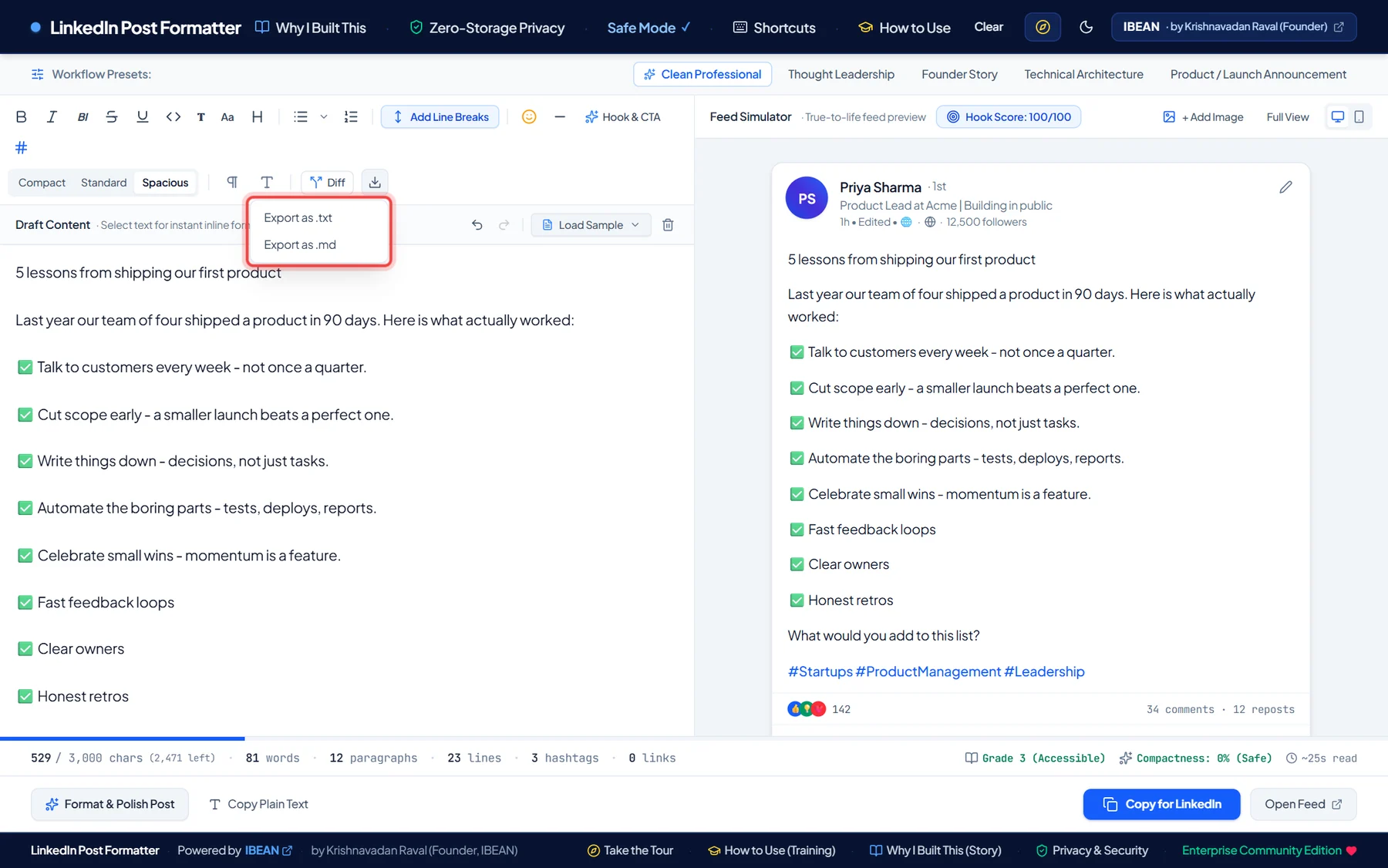The height and width of the screenshot is (868, 1388).
Task: Select Technical Architecture preset
Action: point(1083,75)
